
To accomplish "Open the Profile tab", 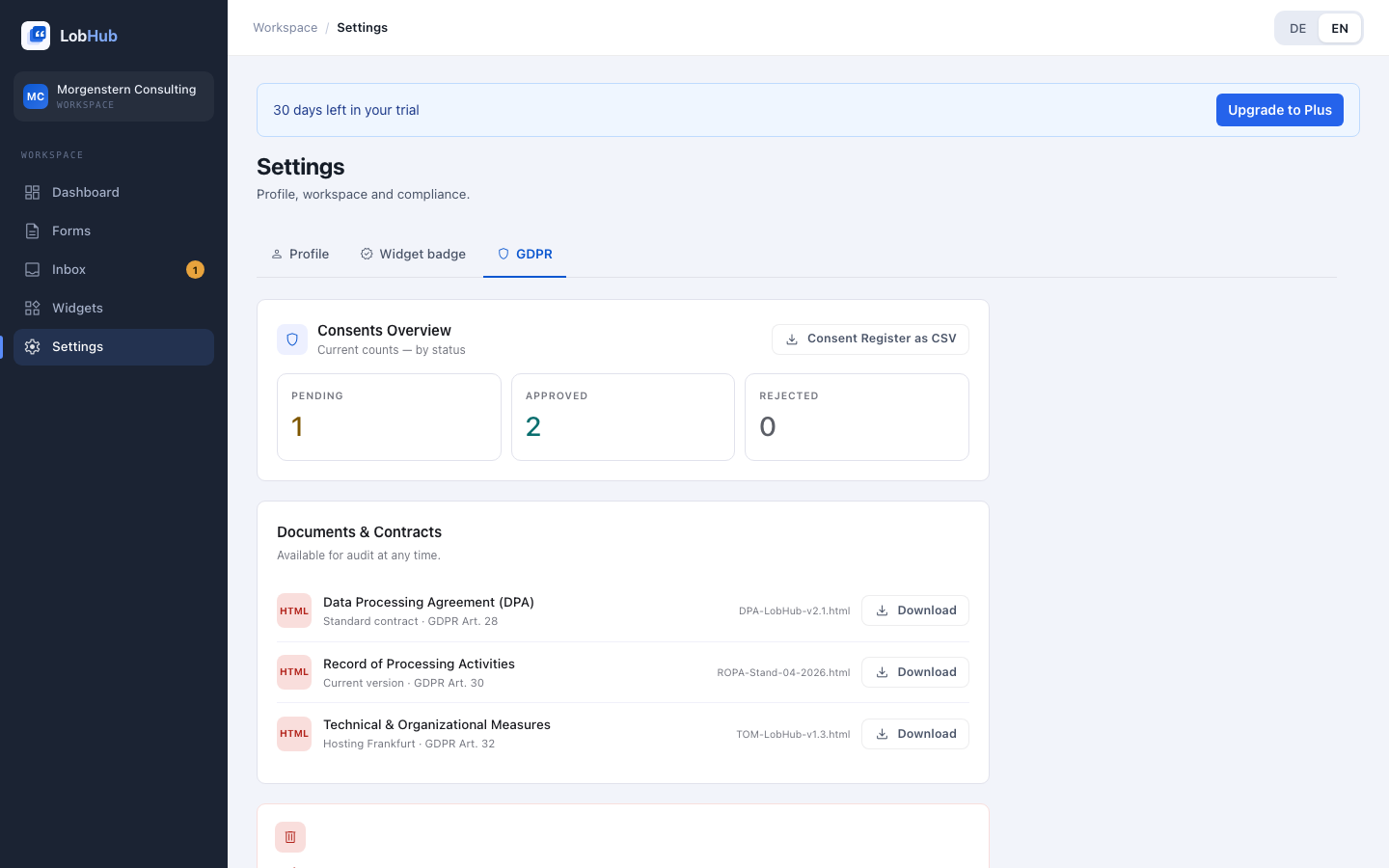I will (300, 255).
